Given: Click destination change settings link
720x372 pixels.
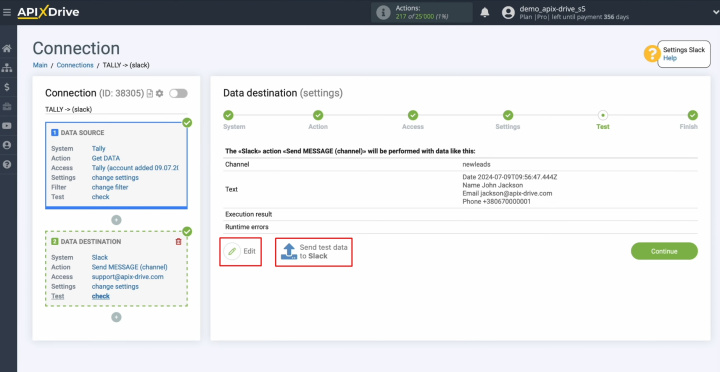Looking at the screenshot, I should (x=115, y=286).
